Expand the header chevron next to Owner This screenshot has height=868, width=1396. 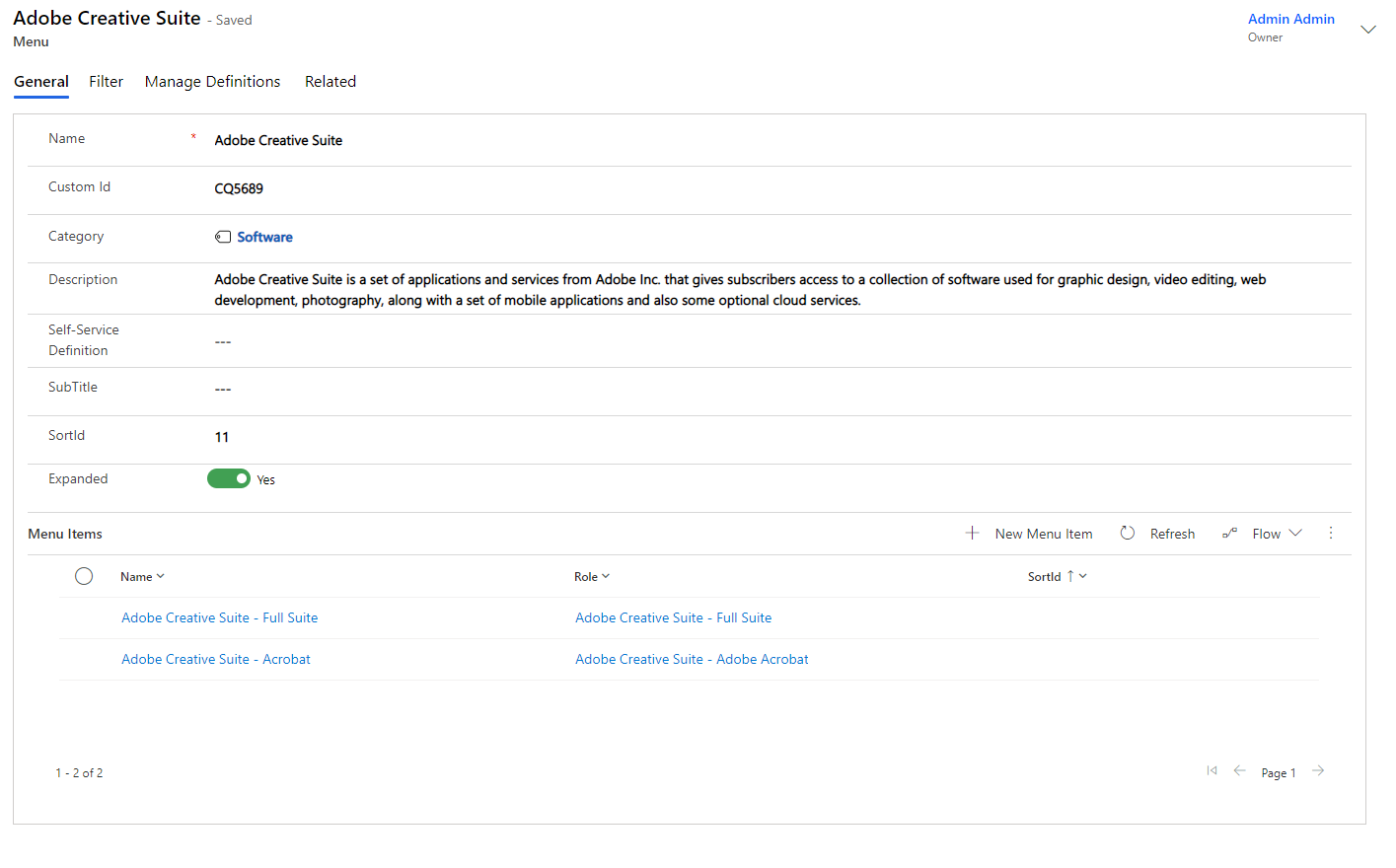1367,30
